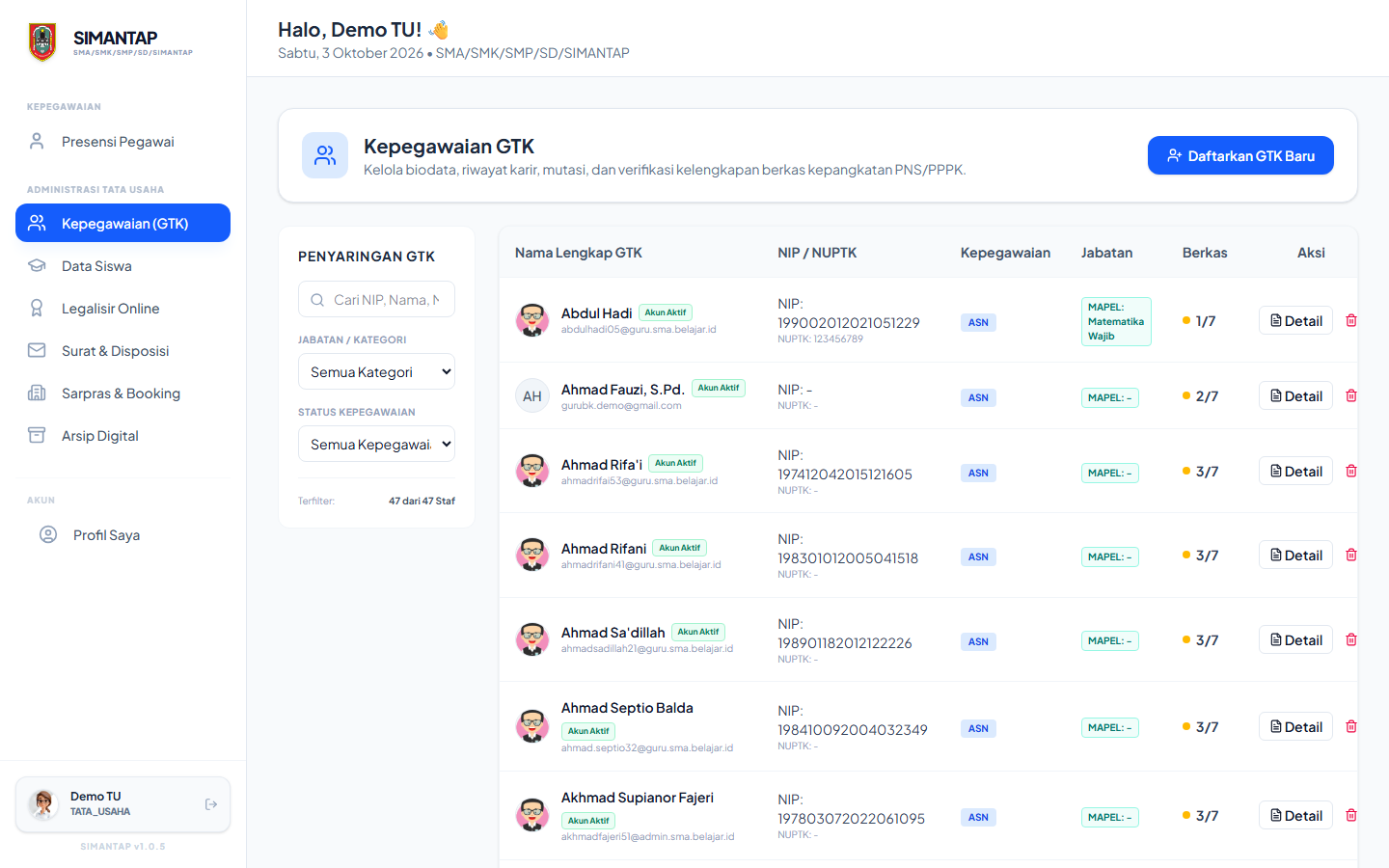Click the Kepegawaian GTK header people icon
Screen dimensions: 1389x868
click(325, 155)
